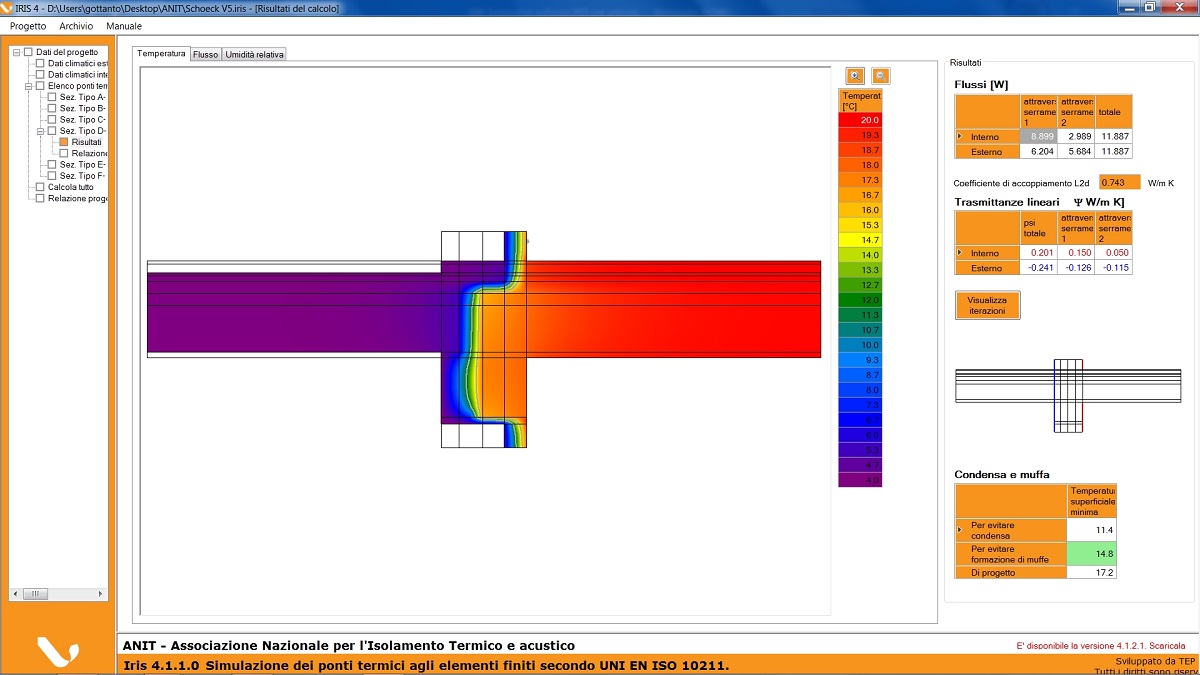Viewport: 1200px width, 675px height.
Task: Collapse the Sez. Tipo D node
Action: click(40, 131)
